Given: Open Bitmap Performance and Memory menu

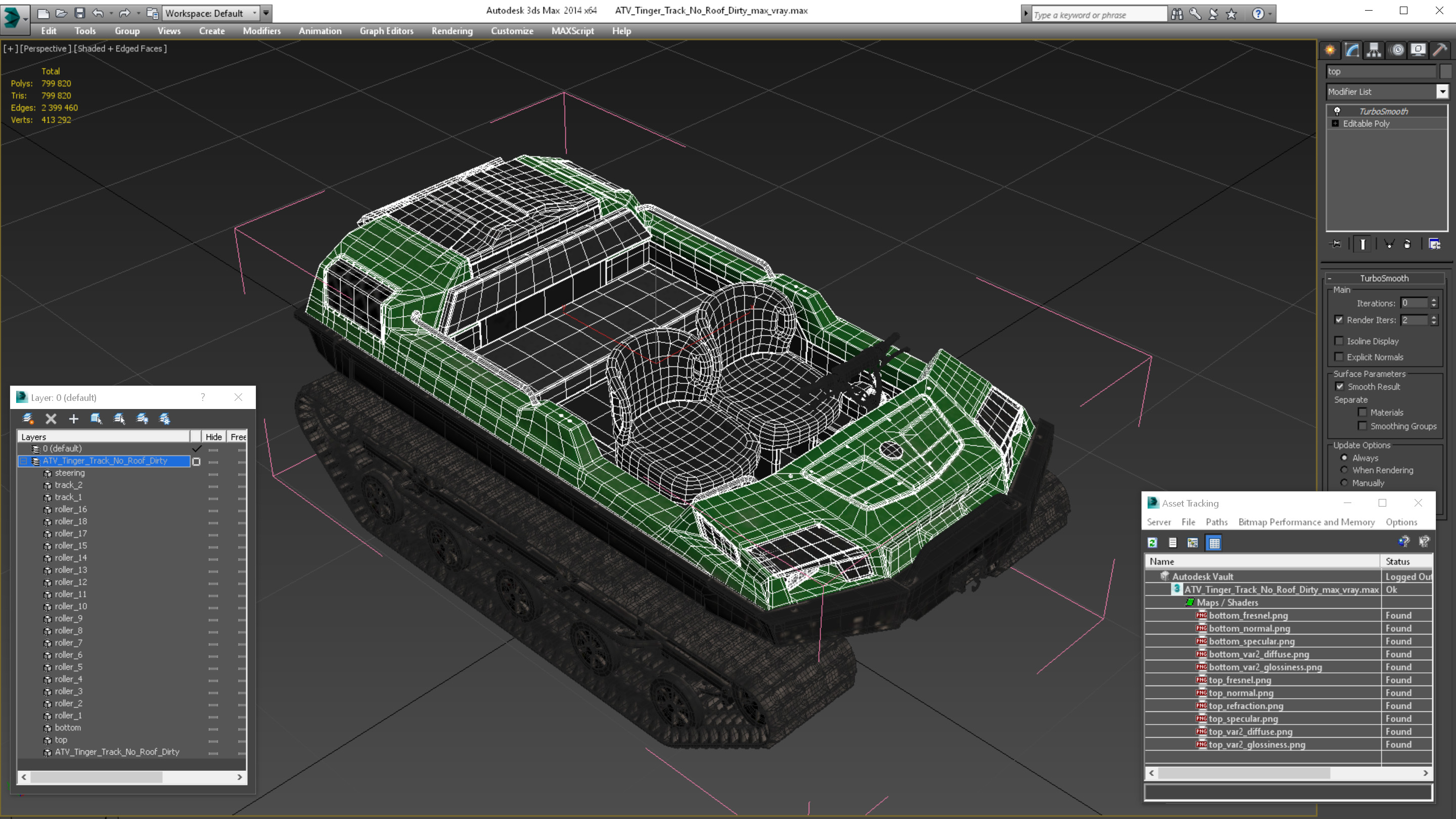Looking at the screenshot, I should pyautogui.click(x=1306, y=522).
